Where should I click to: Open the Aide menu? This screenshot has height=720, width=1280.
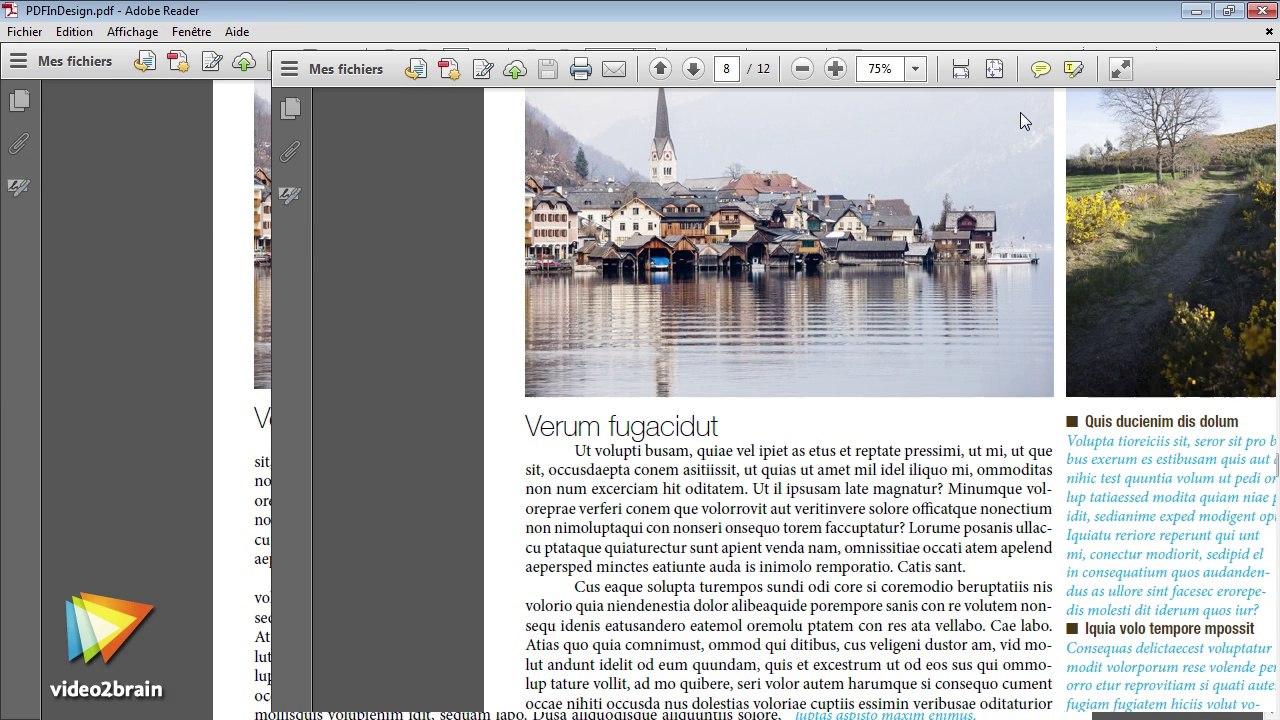tap(237, 32)
